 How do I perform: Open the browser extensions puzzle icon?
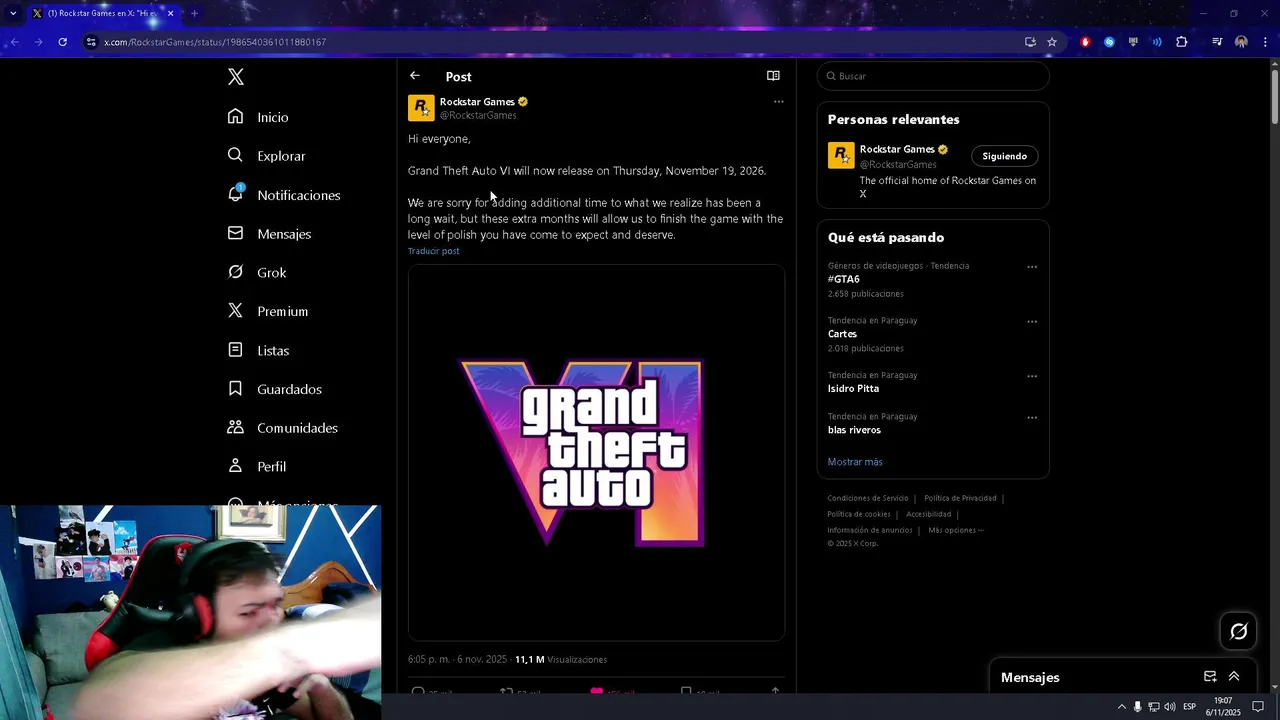[1182, 42]
